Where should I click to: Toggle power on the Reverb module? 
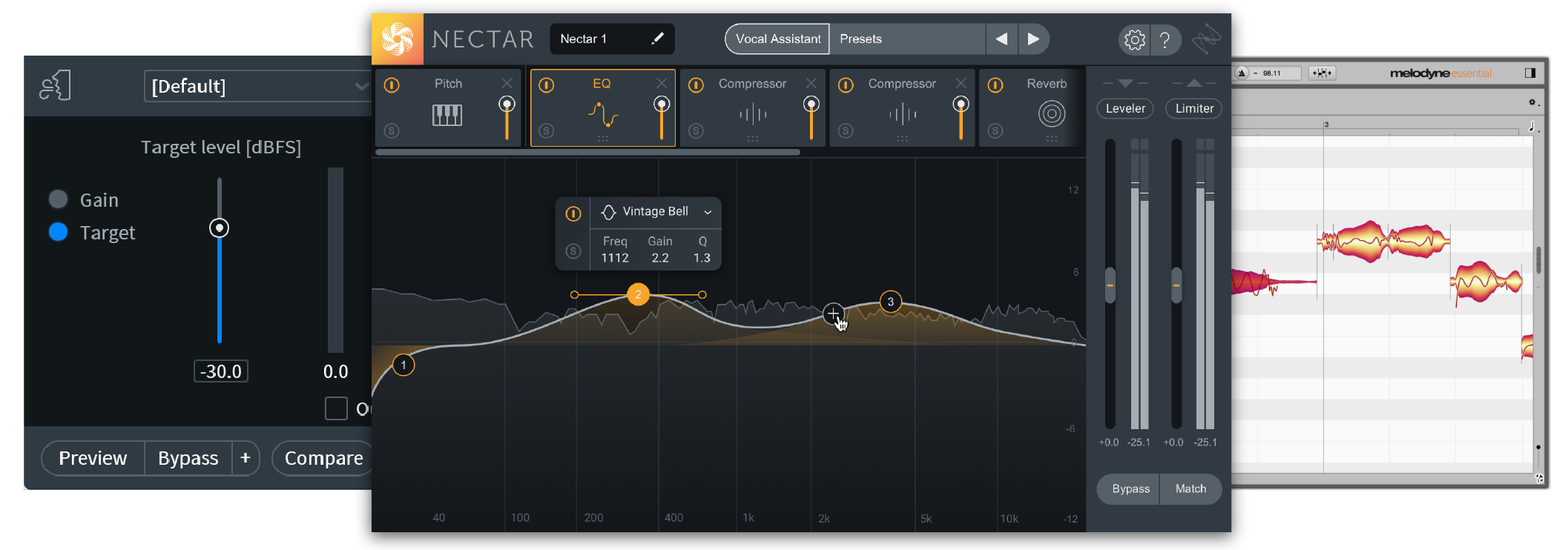tap(995, 85)
